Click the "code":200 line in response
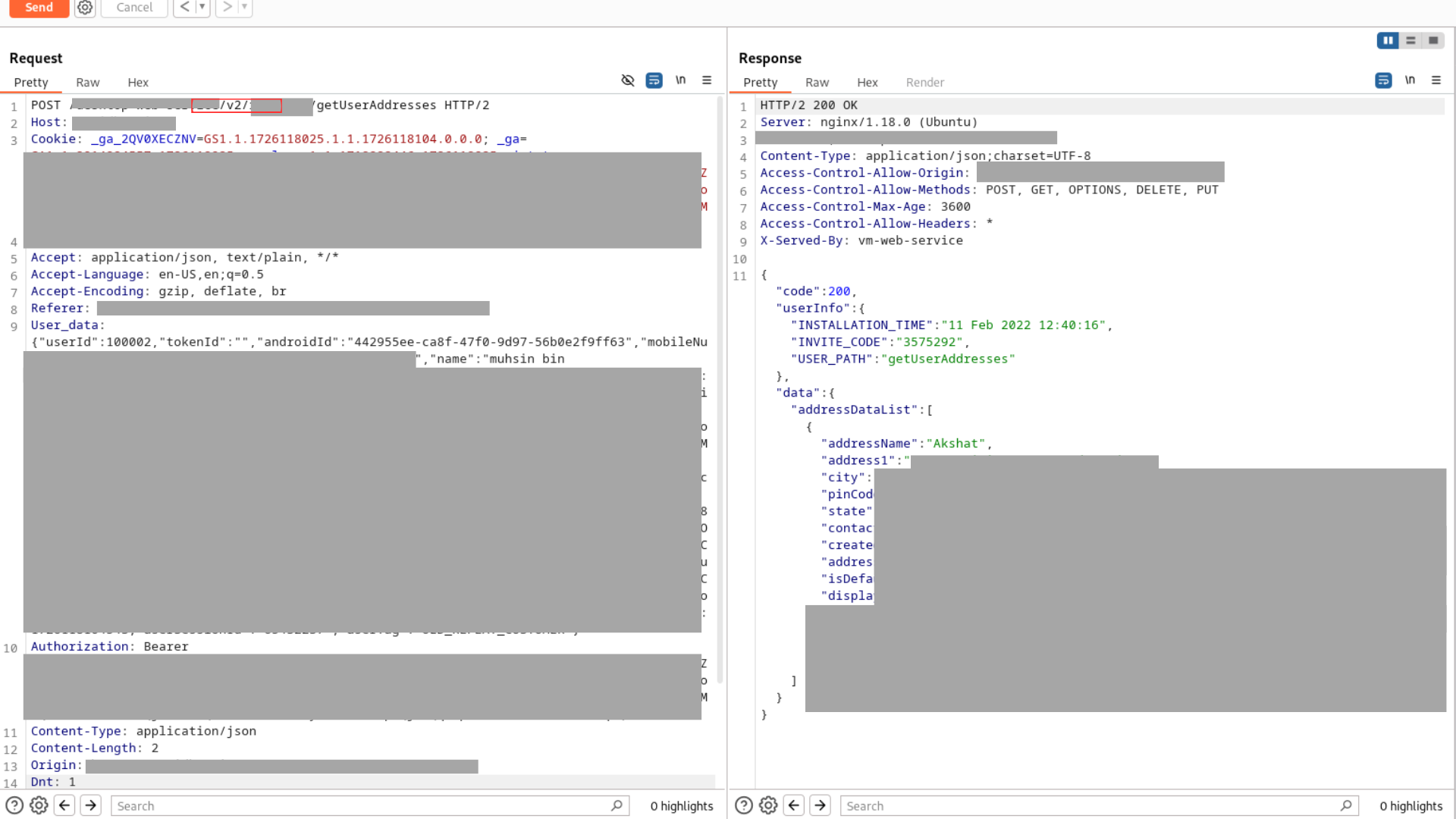Image resolution: width=1456 pixels, height=819 pixels. pyautogui.click(x=816, y=291)
